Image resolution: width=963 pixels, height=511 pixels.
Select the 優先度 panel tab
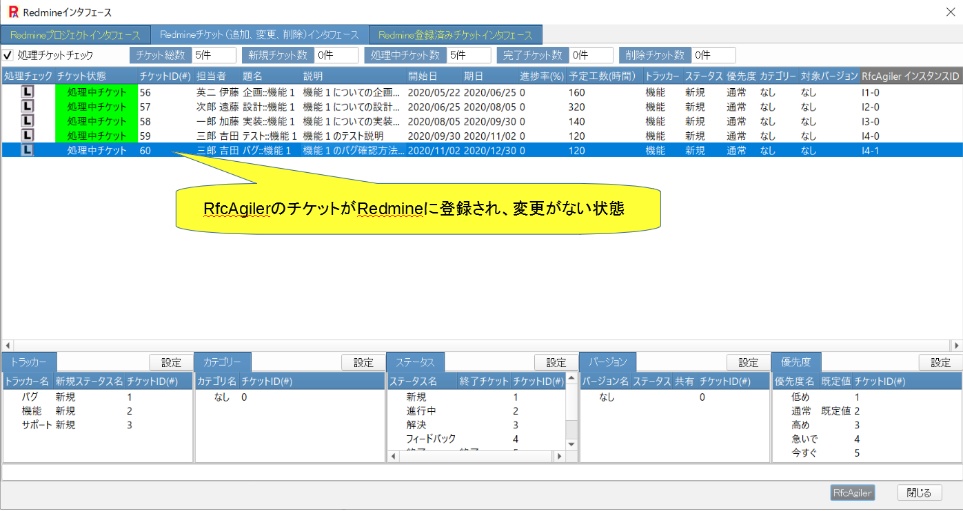tap(797, 362)
